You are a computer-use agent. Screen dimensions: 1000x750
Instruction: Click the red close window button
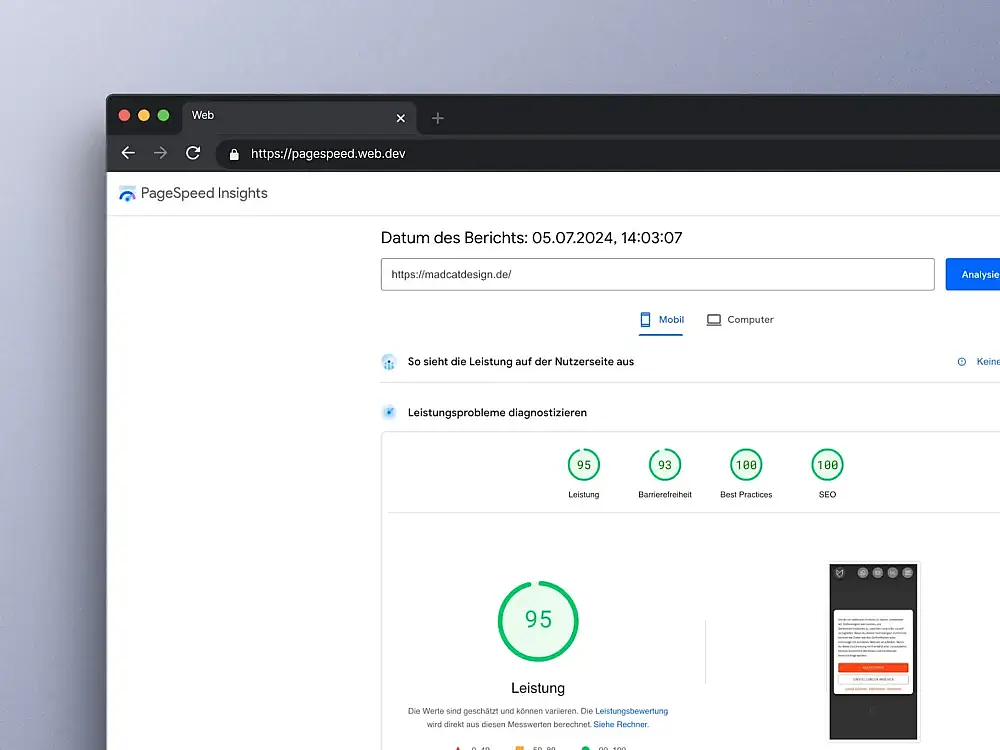pos(124,115)
